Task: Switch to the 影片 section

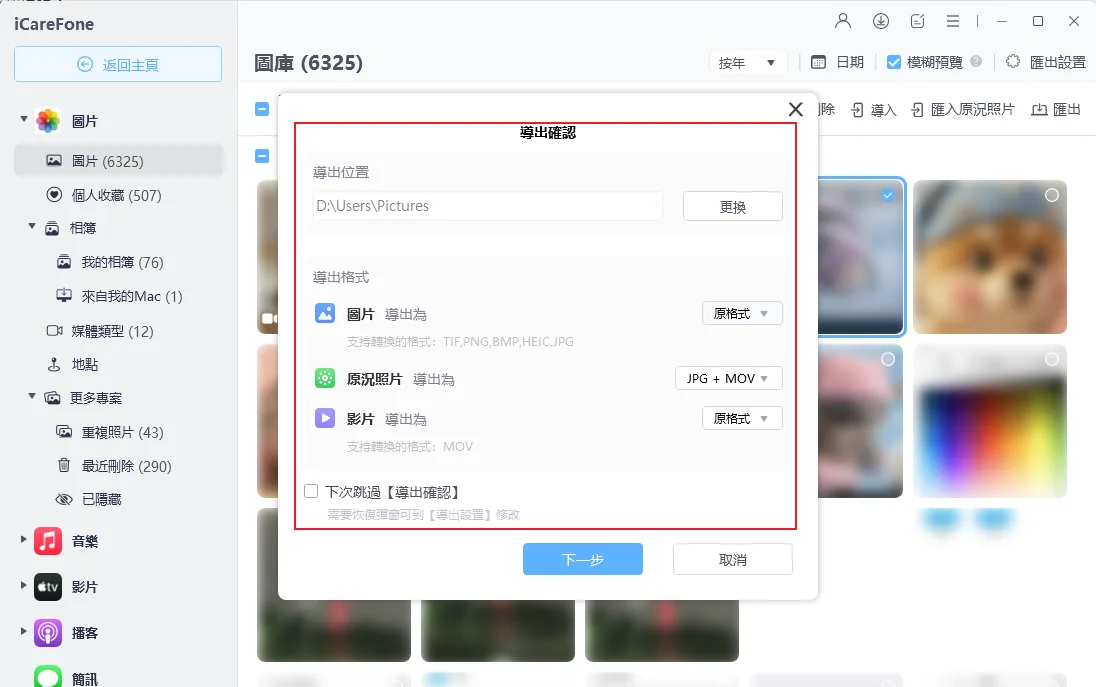Action: [85, 586]
